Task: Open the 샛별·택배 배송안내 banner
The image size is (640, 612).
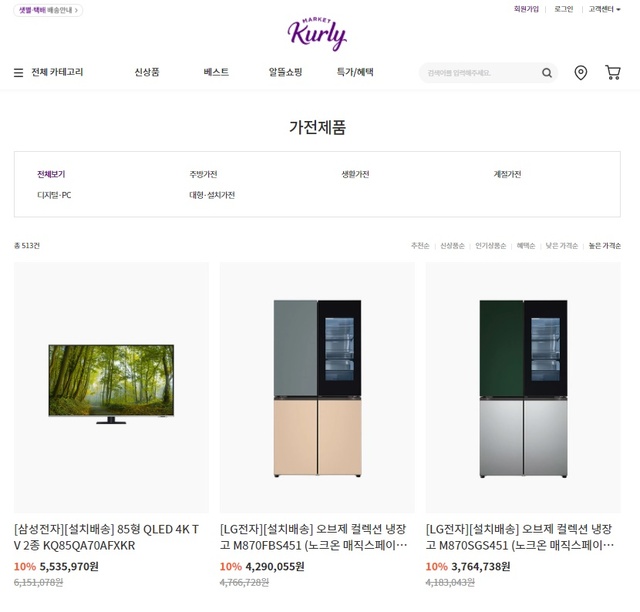Action: pos(48,10)
